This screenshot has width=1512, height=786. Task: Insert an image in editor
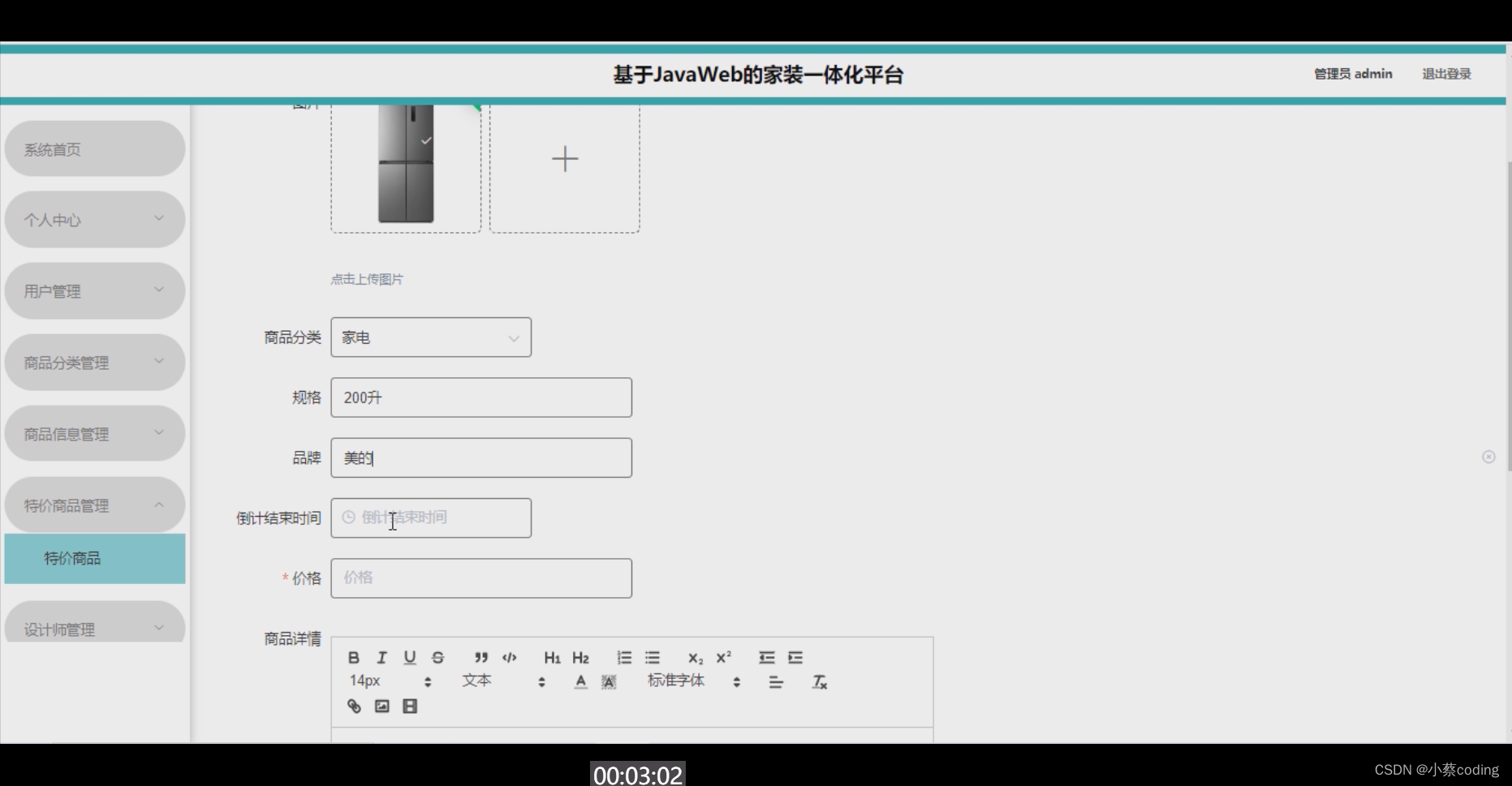[382, 707]
